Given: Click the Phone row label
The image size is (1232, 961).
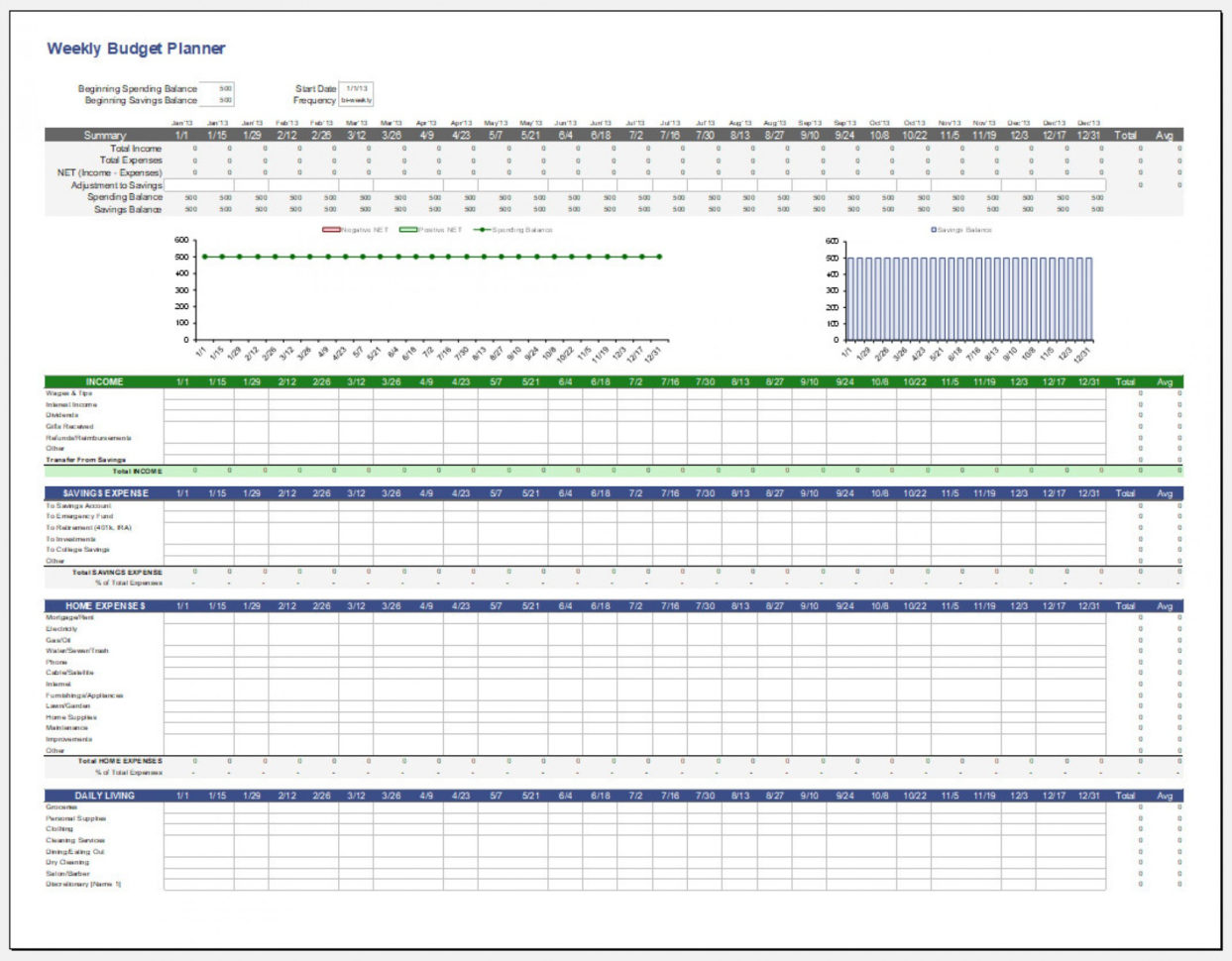Looking at the screenshot, I should pyautogui.click(x=56, y=662).
